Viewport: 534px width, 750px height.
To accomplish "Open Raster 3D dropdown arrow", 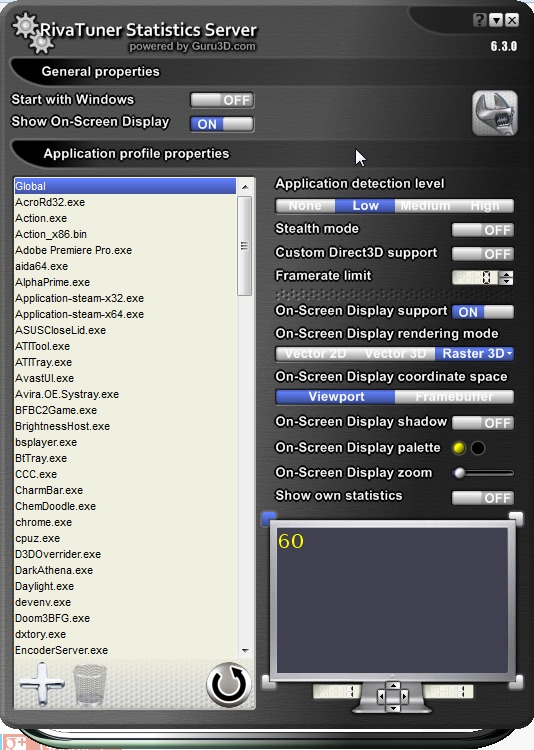I will click(509, 353).
